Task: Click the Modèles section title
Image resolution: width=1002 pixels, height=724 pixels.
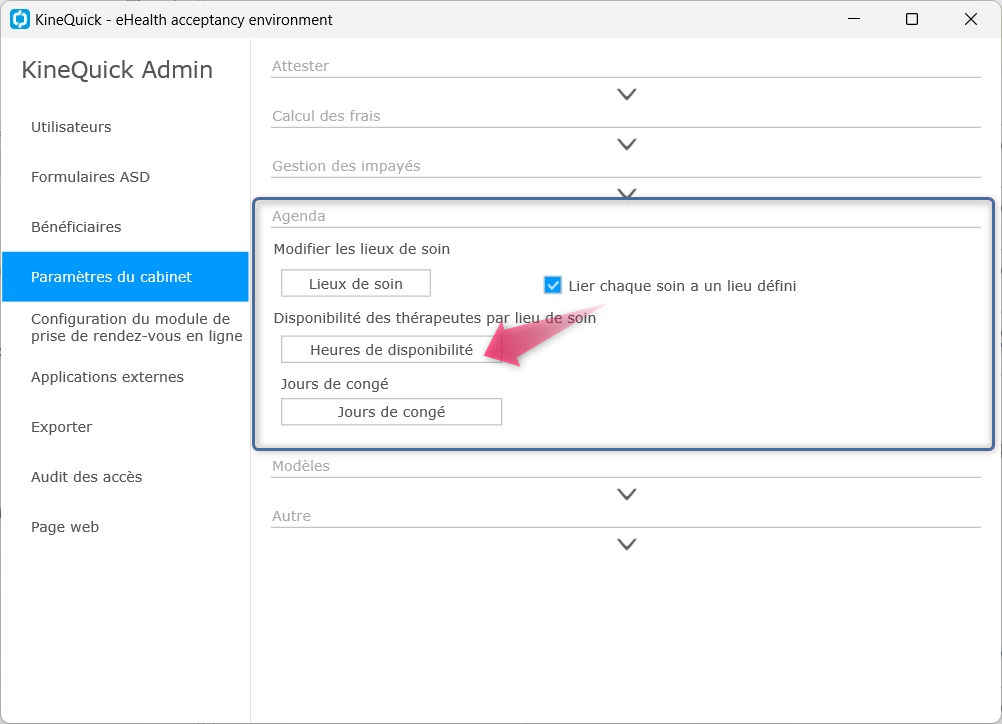Action: coord(301,466)
